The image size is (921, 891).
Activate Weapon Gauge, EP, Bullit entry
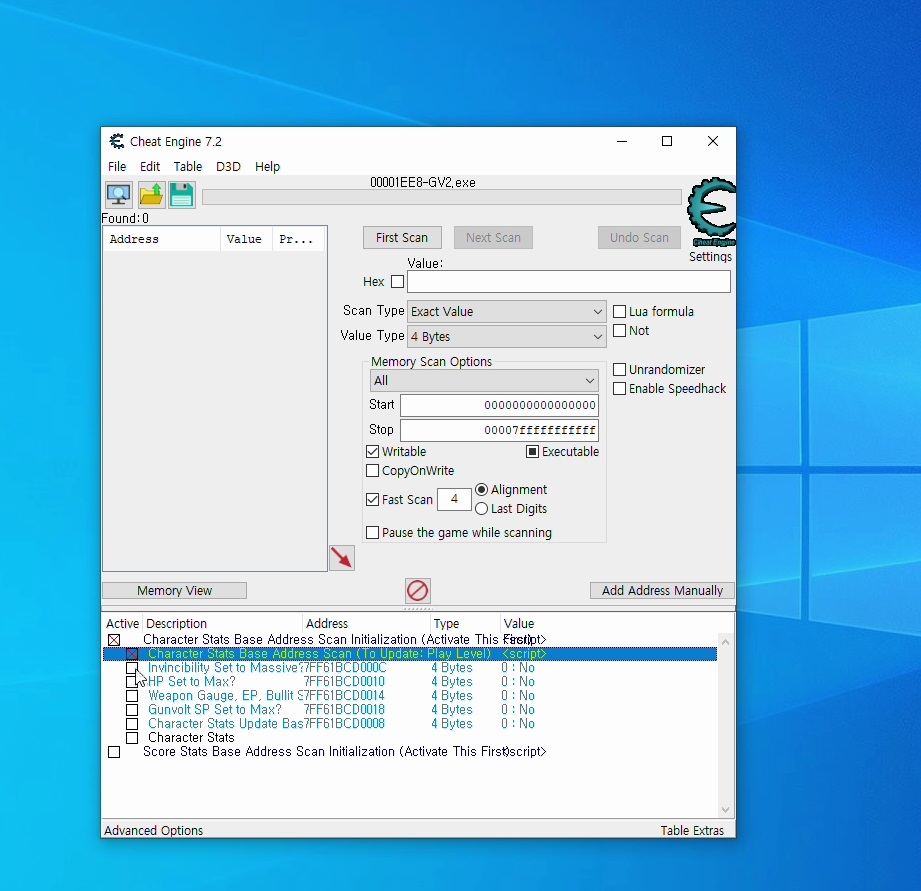pos(132,696)
